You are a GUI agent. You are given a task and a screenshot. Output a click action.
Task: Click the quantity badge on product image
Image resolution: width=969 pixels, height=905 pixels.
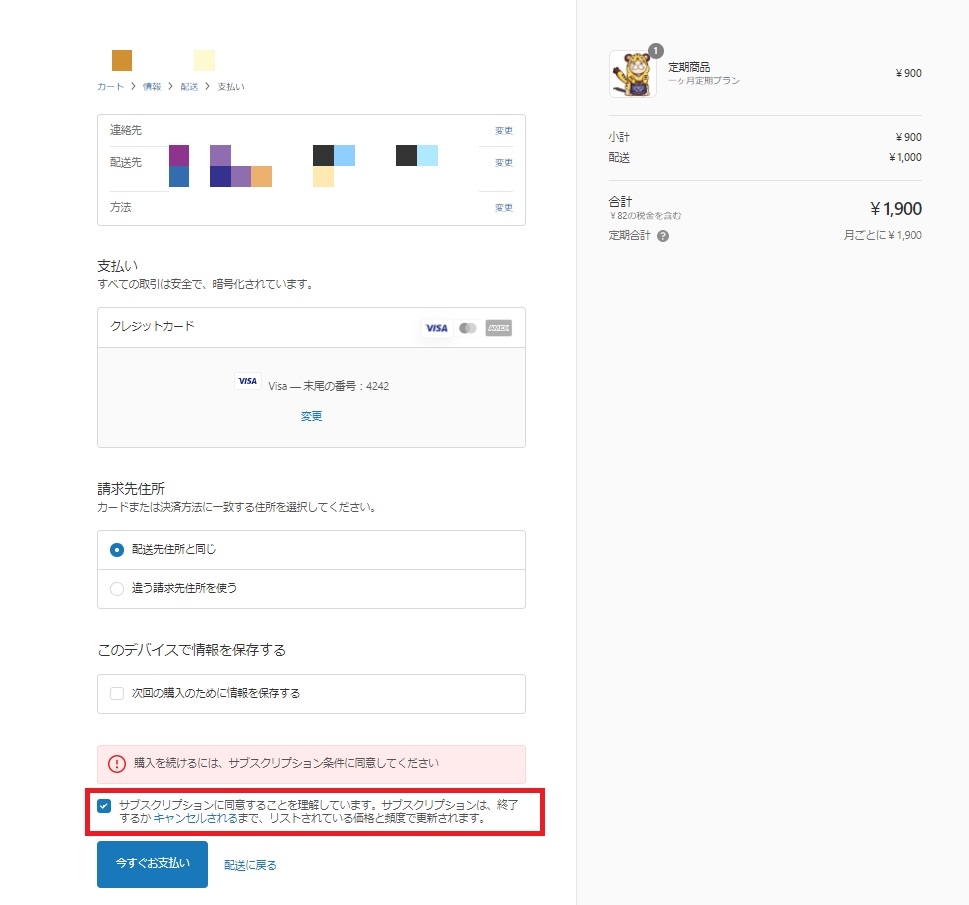pos(655,51)
